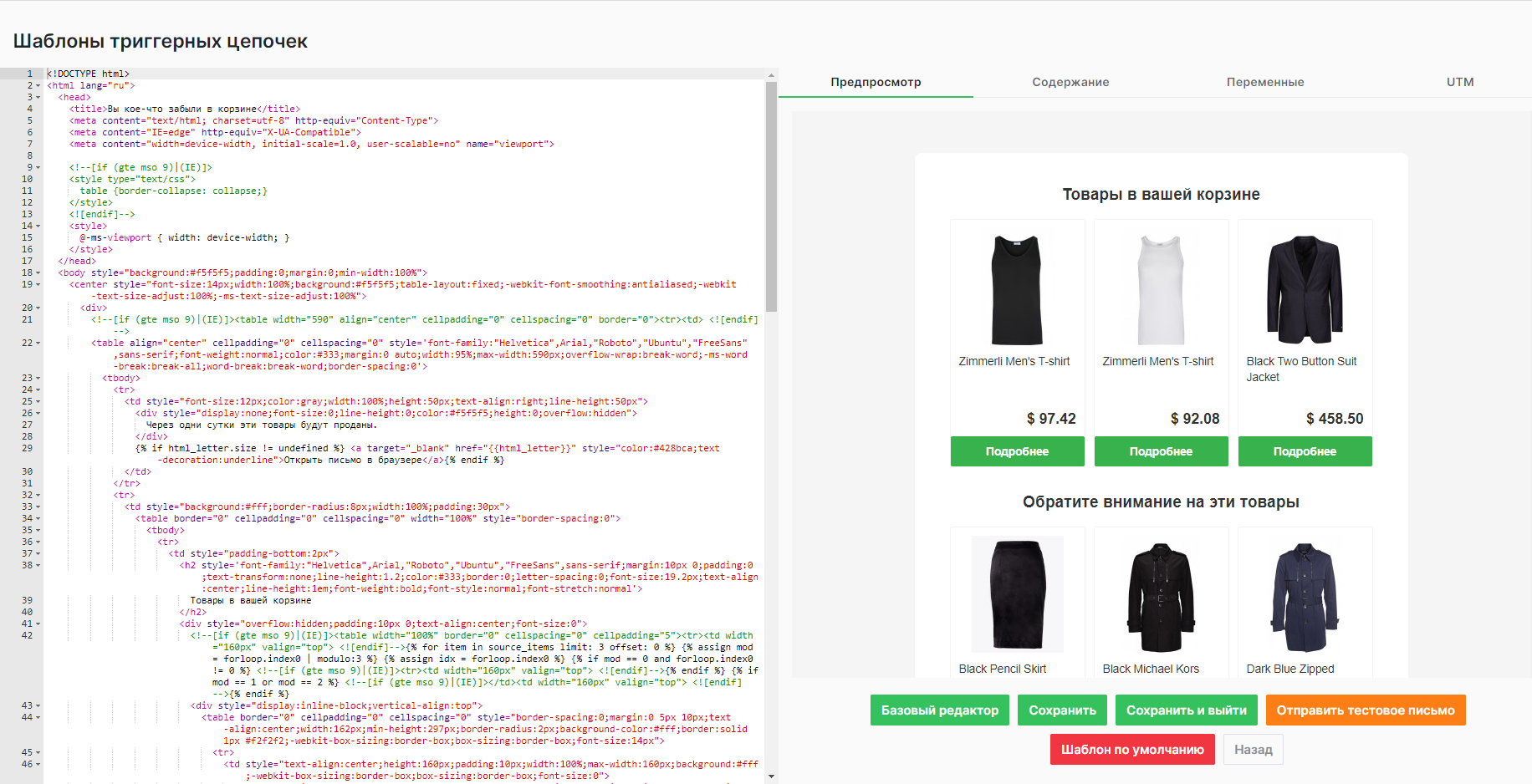Image resolution: width=1532 pixels, height=784 pixels.
Task: Click the Black Pencil Skirt product image
Action: tap(1017, 593)
